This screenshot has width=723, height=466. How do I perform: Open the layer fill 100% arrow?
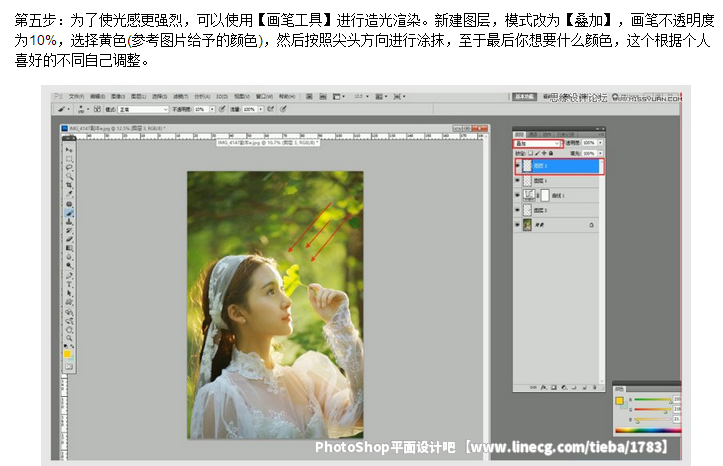click(x=600, y=153)
